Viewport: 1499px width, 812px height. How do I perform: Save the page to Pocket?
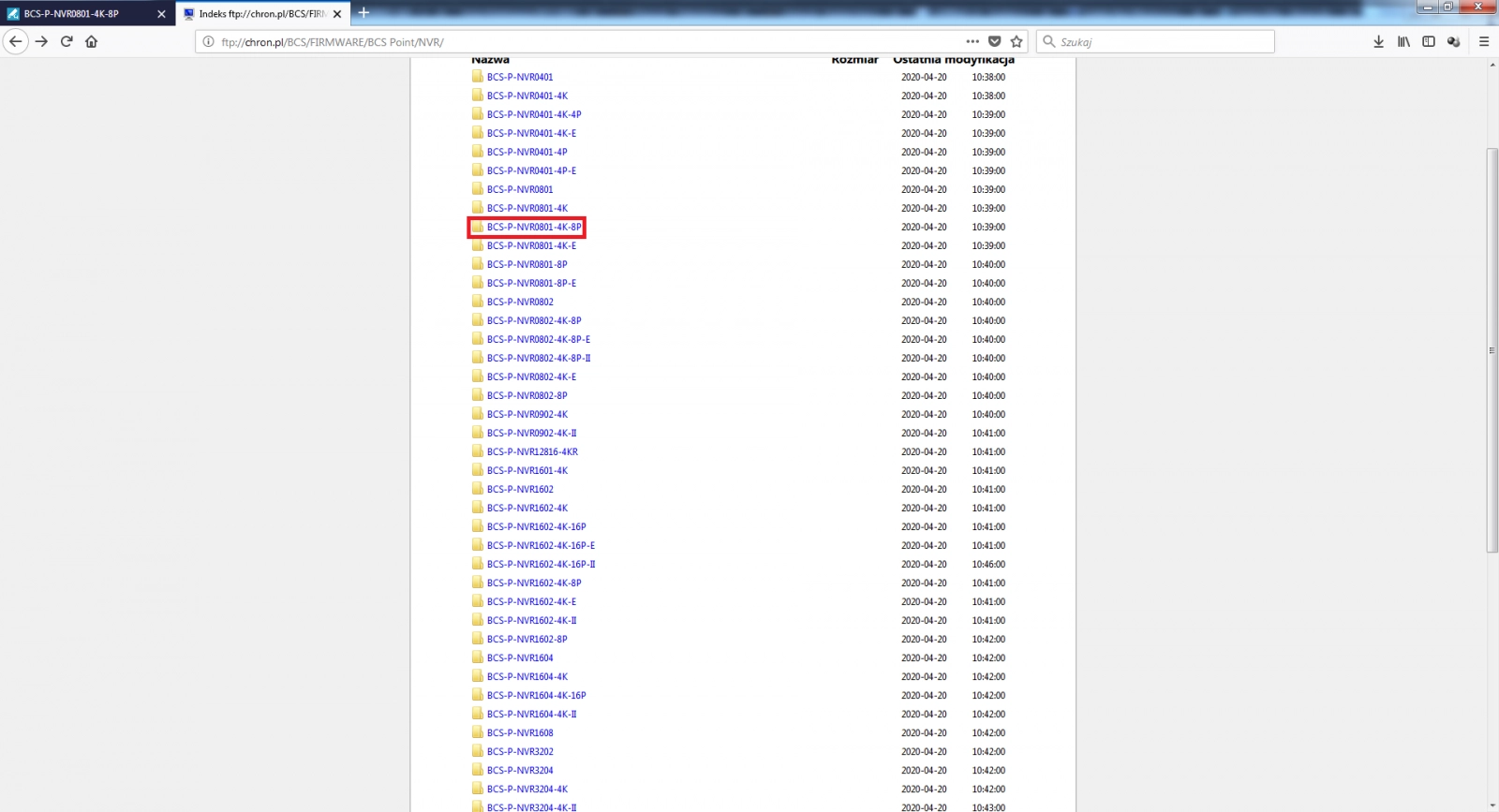[995, 41]
